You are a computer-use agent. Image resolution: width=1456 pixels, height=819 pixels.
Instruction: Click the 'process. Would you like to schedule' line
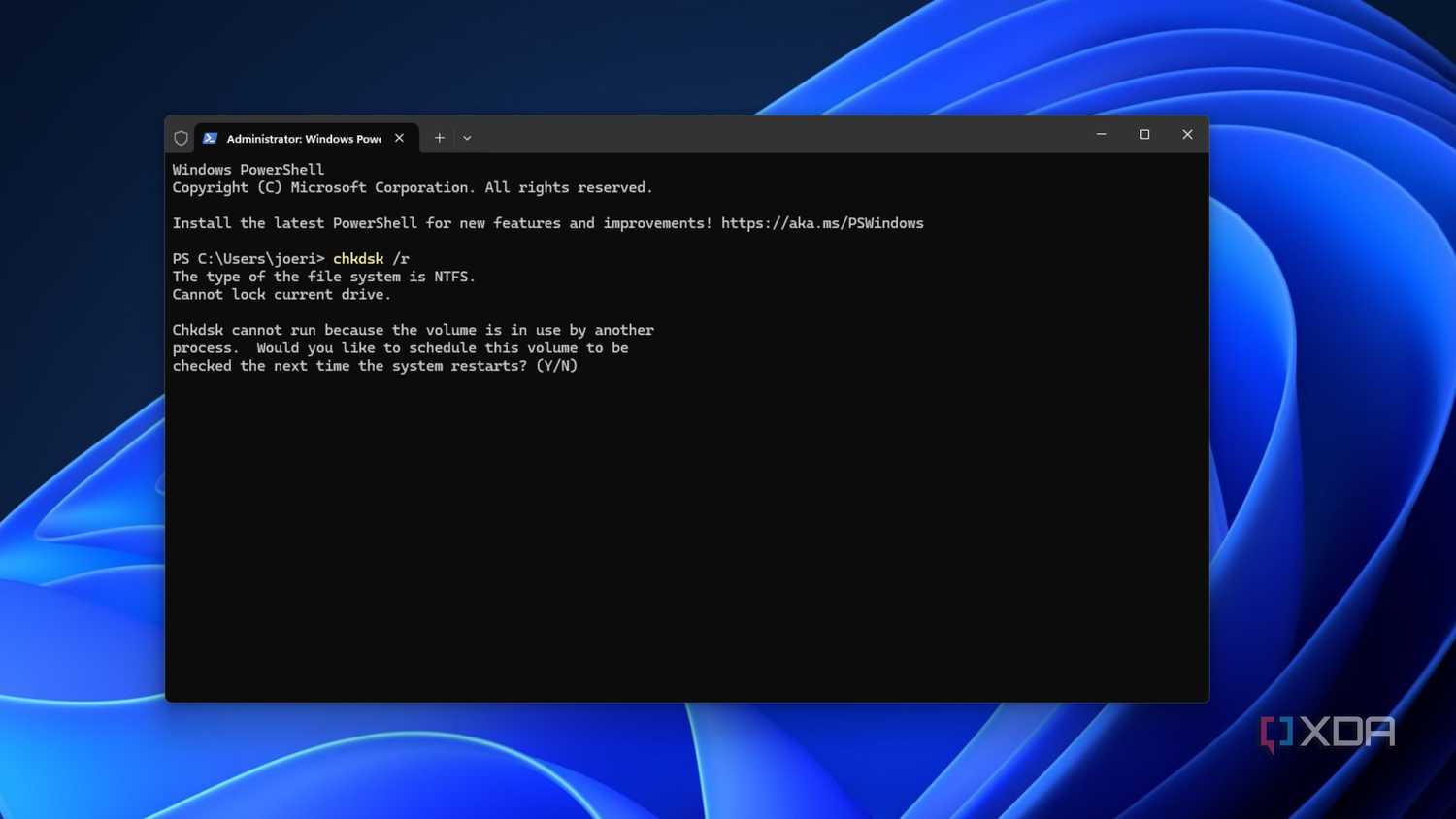point(401,347)
